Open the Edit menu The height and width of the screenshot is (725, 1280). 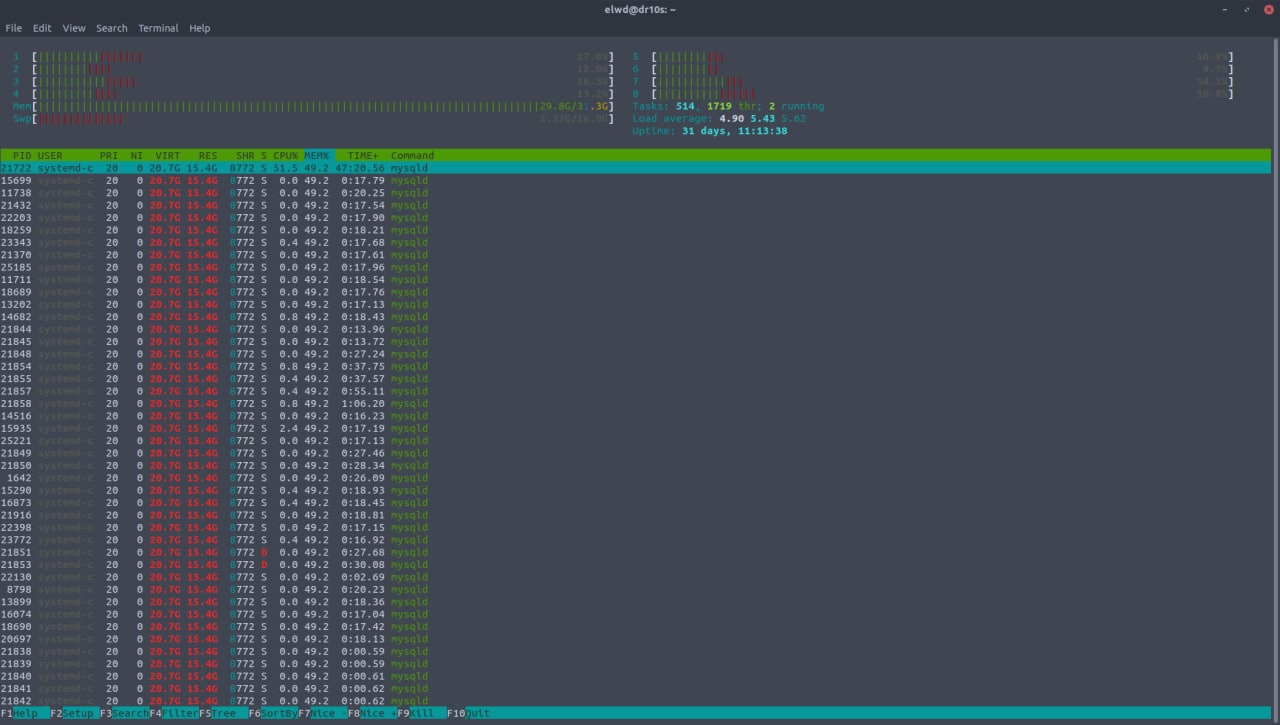42,28
